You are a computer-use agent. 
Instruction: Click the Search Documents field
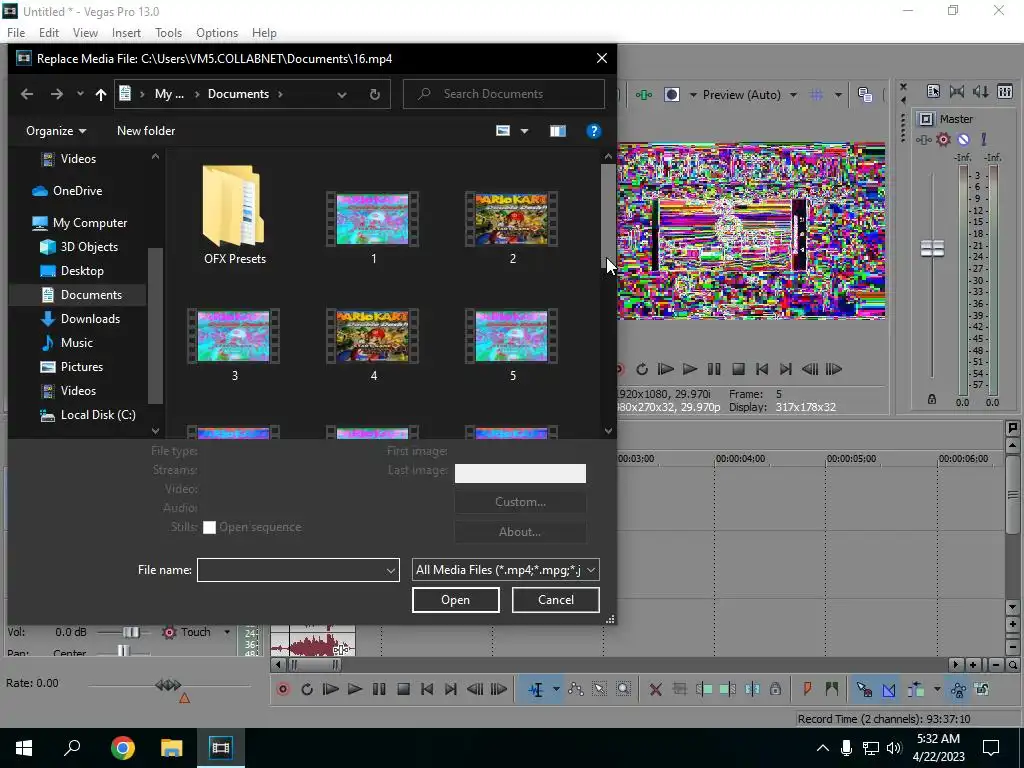point(504,94)
